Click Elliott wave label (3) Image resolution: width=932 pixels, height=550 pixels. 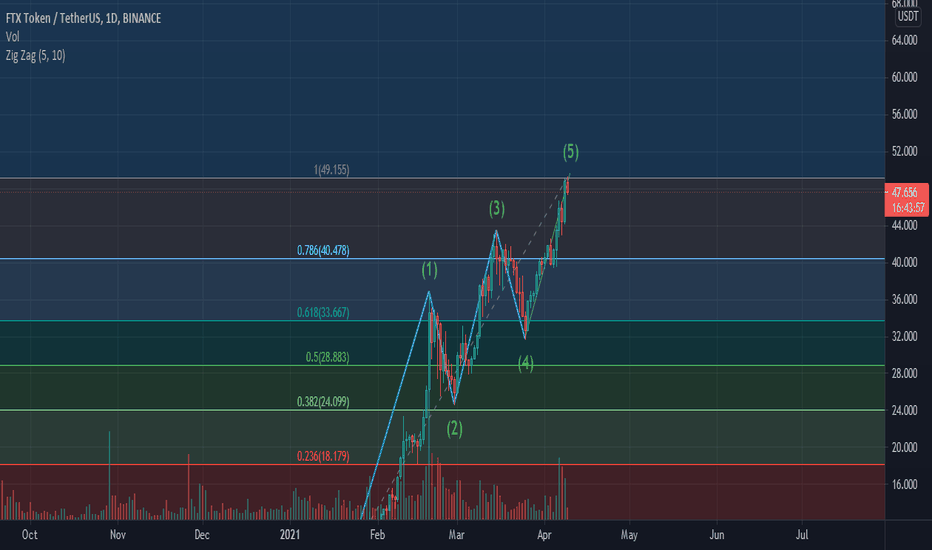click(497, 209)
